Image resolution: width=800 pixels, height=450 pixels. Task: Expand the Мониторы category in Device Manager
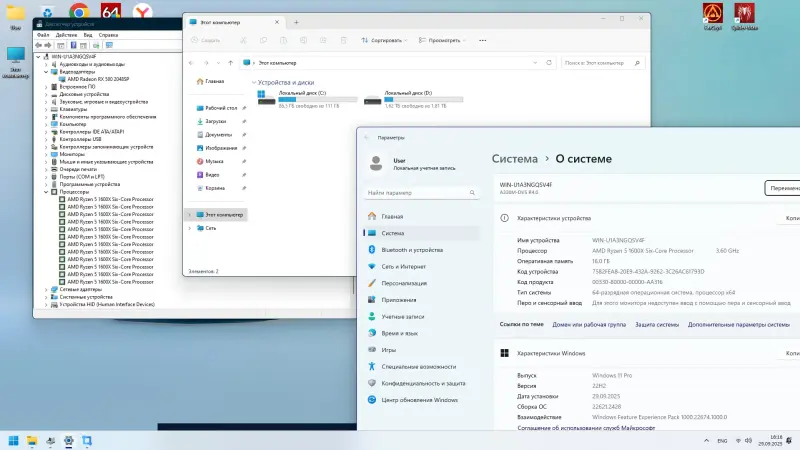tap(46, 154)
